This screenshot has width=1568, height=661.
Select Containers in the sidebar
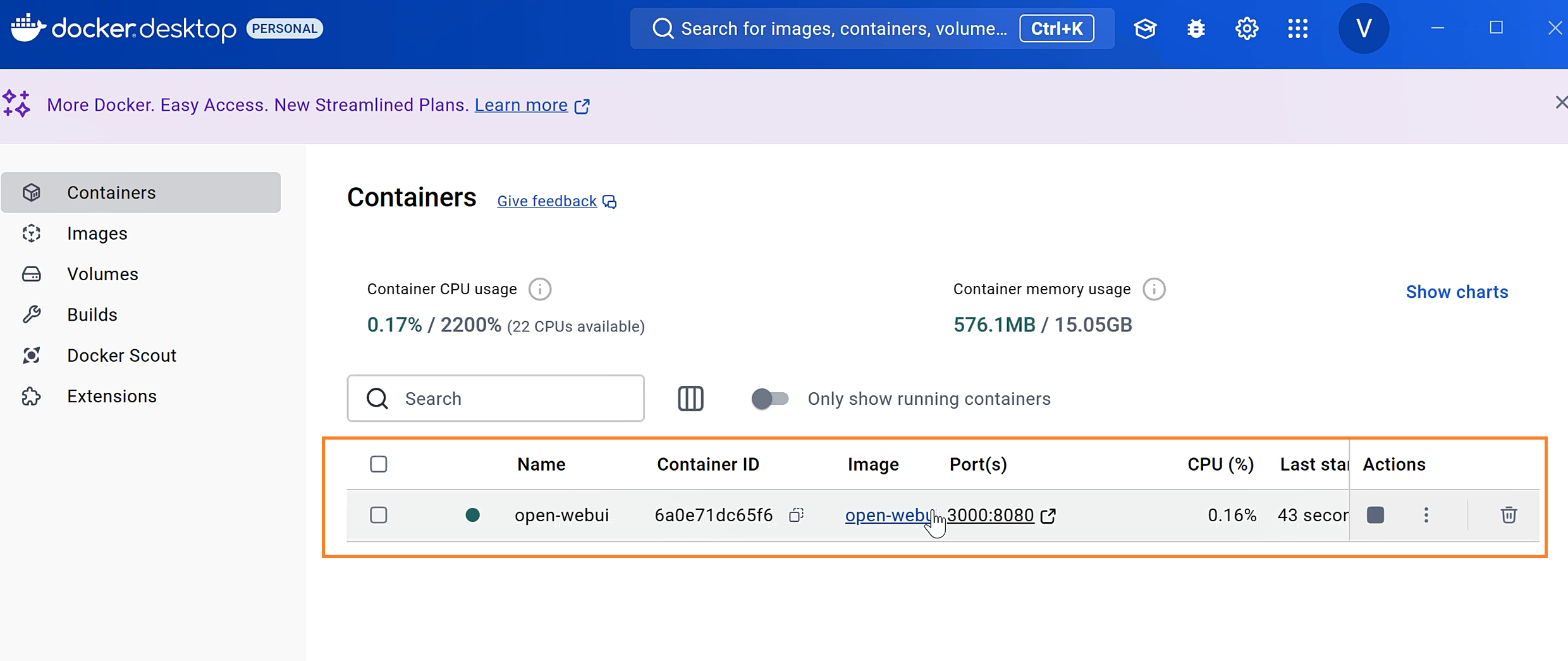click(141, 192)
